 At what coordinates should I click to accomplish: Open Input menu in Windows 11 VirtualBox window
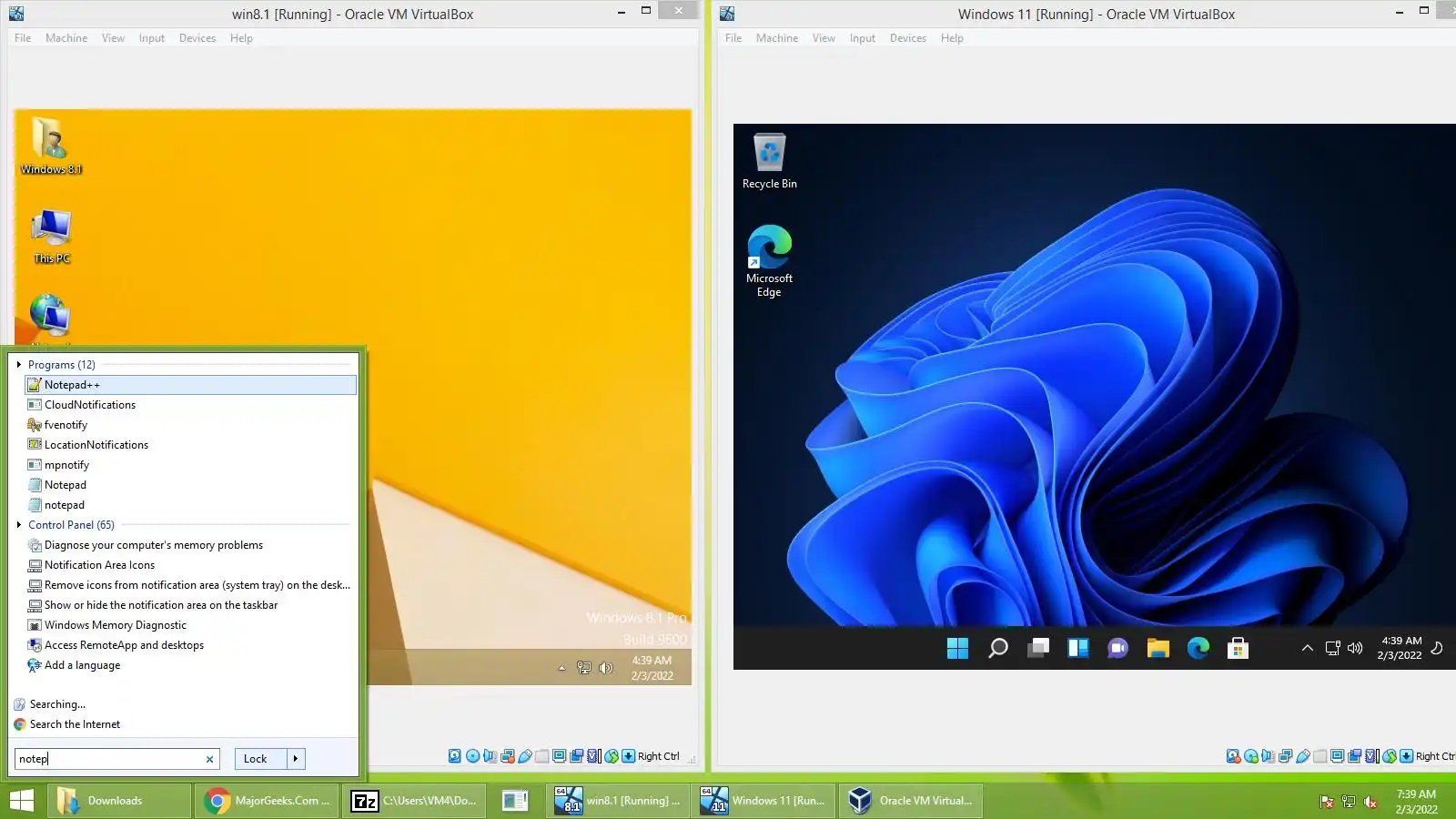click(863, 38)
